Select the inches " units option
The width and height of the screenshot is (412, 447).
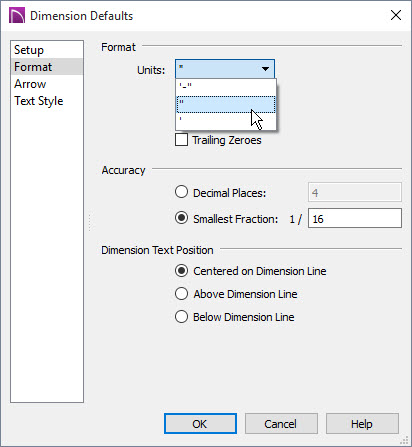[x=226, y=104]
